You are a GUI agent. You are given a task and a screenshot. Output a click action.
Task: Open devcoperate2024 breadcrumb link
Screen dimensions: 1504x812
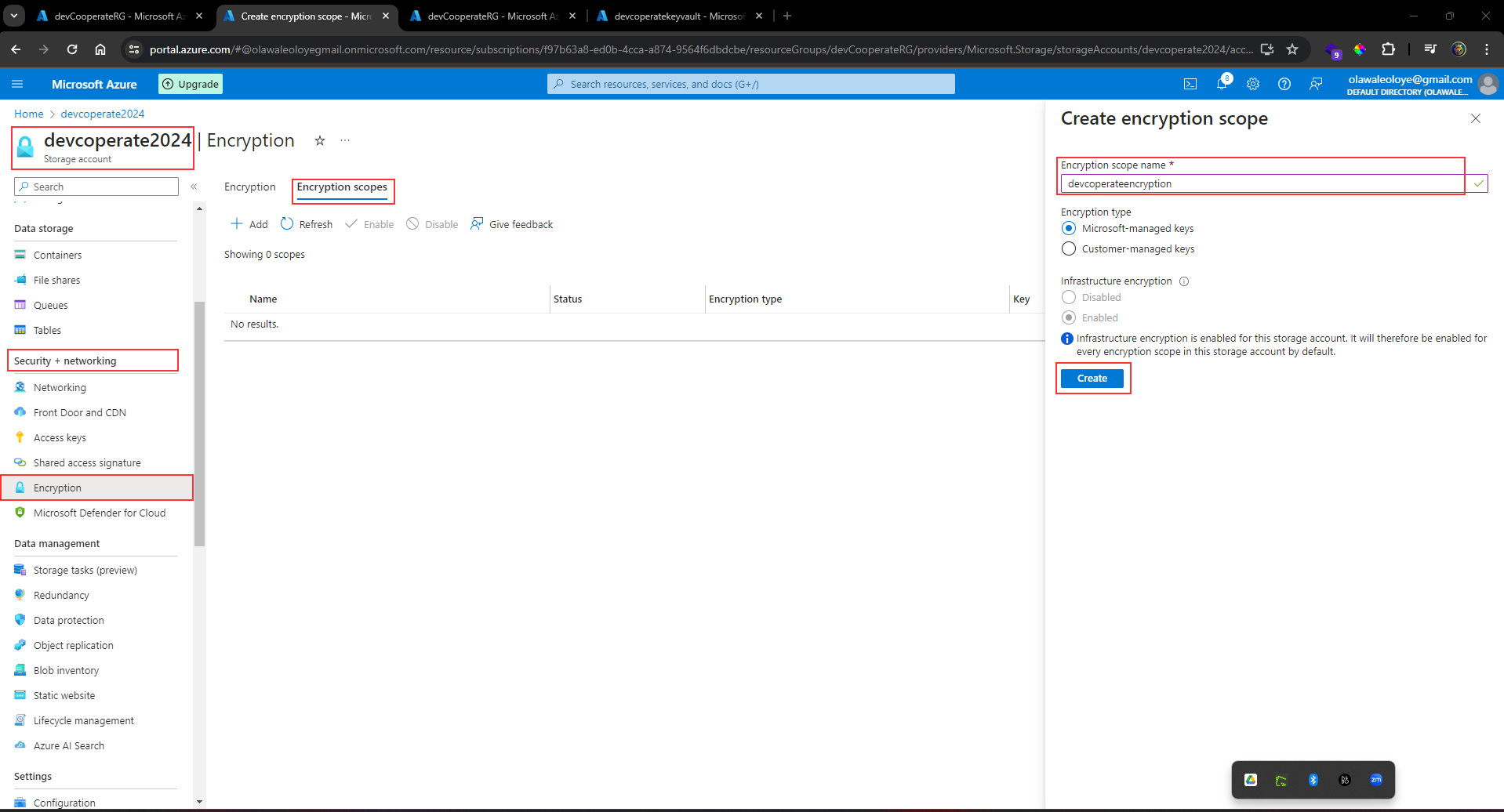[x=103, y=114]
